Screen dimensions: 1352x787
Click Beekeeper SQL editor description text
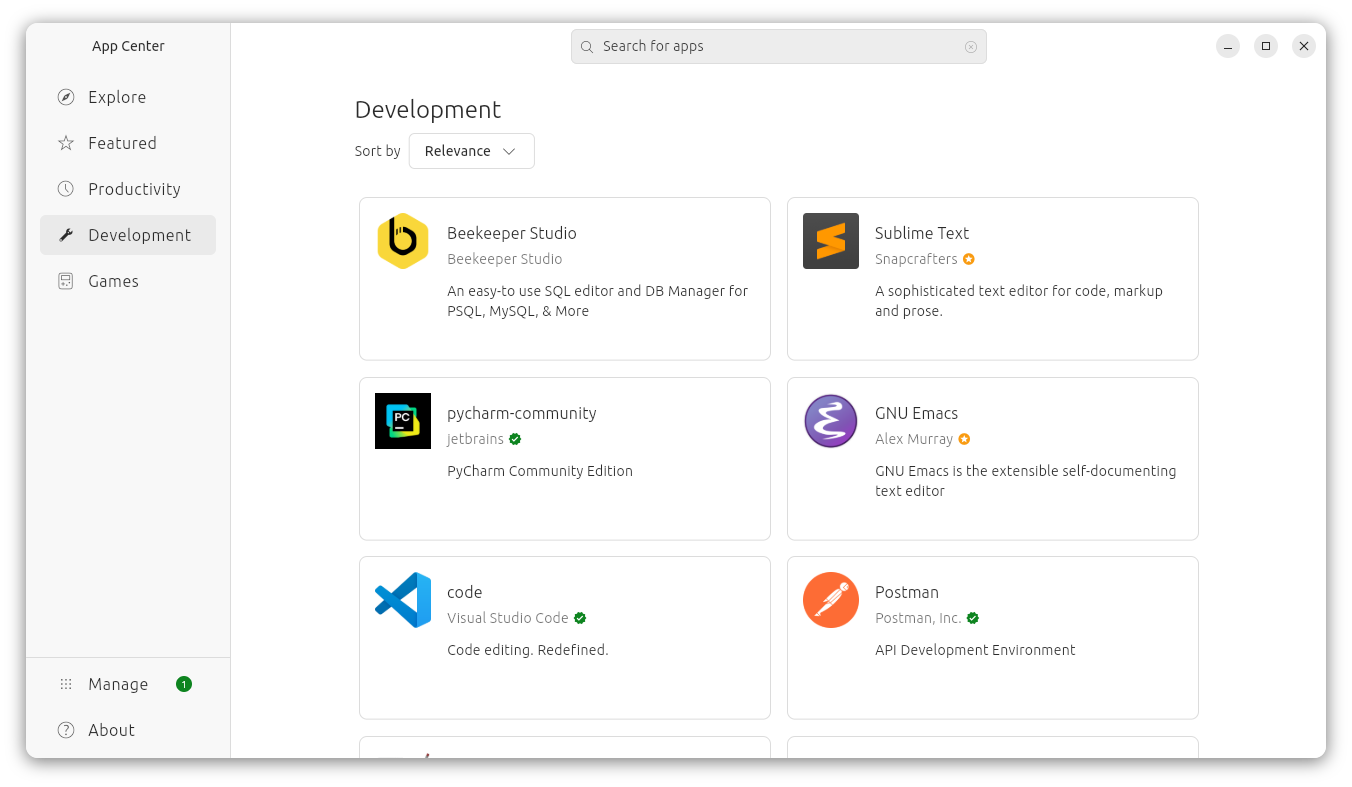597,301
